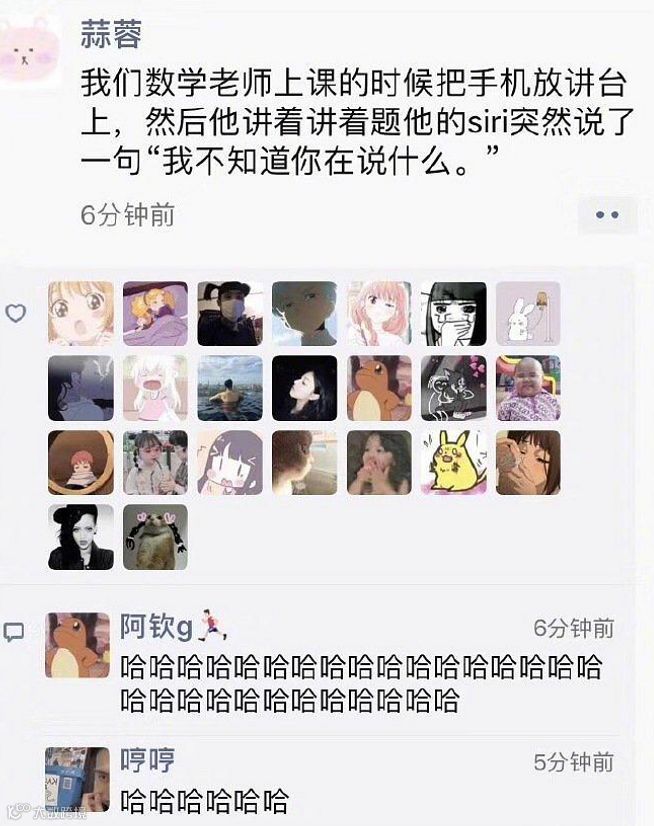Open 阿钦g's Charmander avatar beside comment
This screenshot has height=826, width=654.
point(78,645)
